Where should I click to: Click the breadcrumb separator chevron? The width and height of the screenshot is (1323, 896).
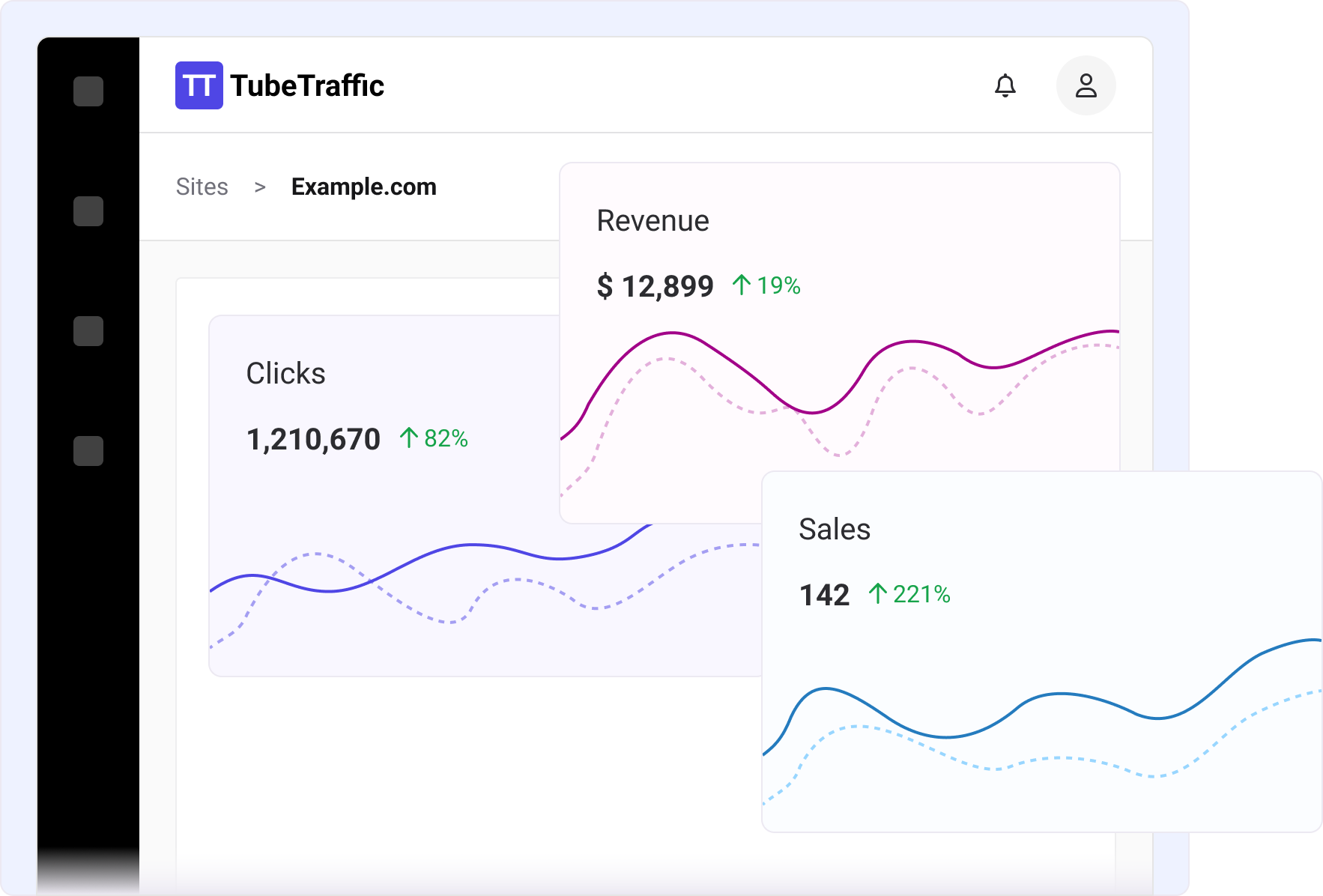tap(260, 187)
